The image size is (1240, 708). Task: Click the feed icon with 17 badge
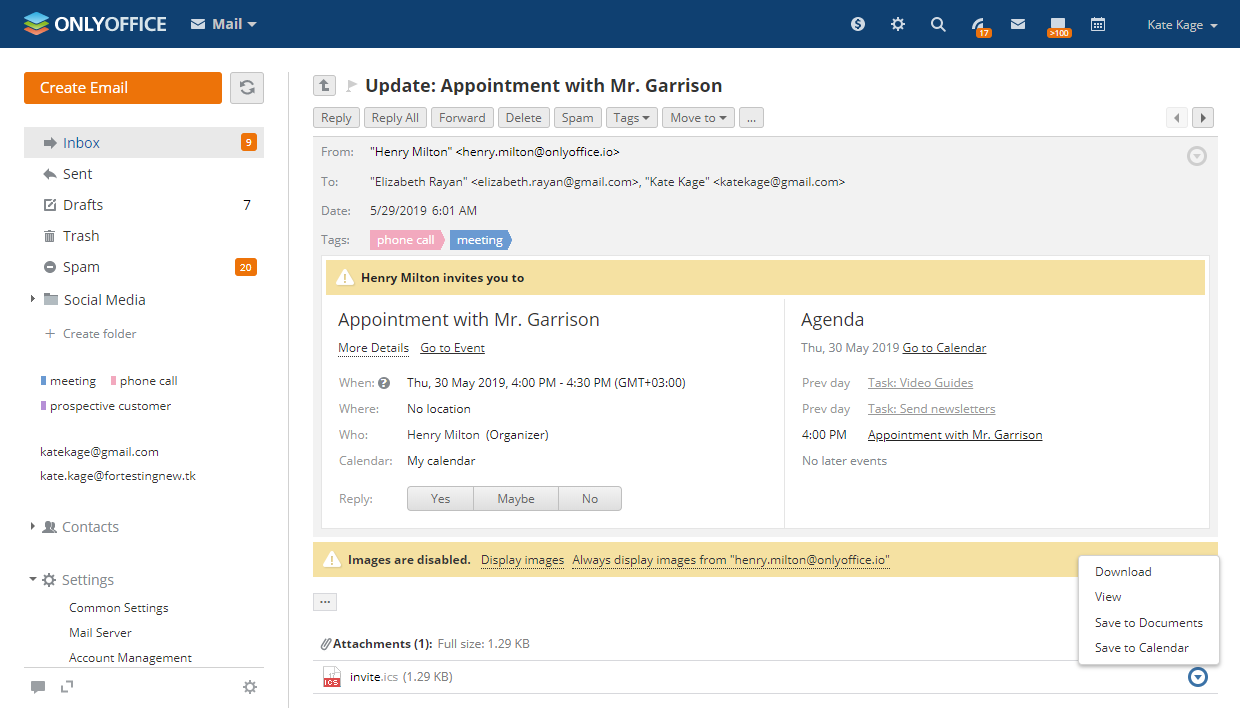(x=979, y=25)
